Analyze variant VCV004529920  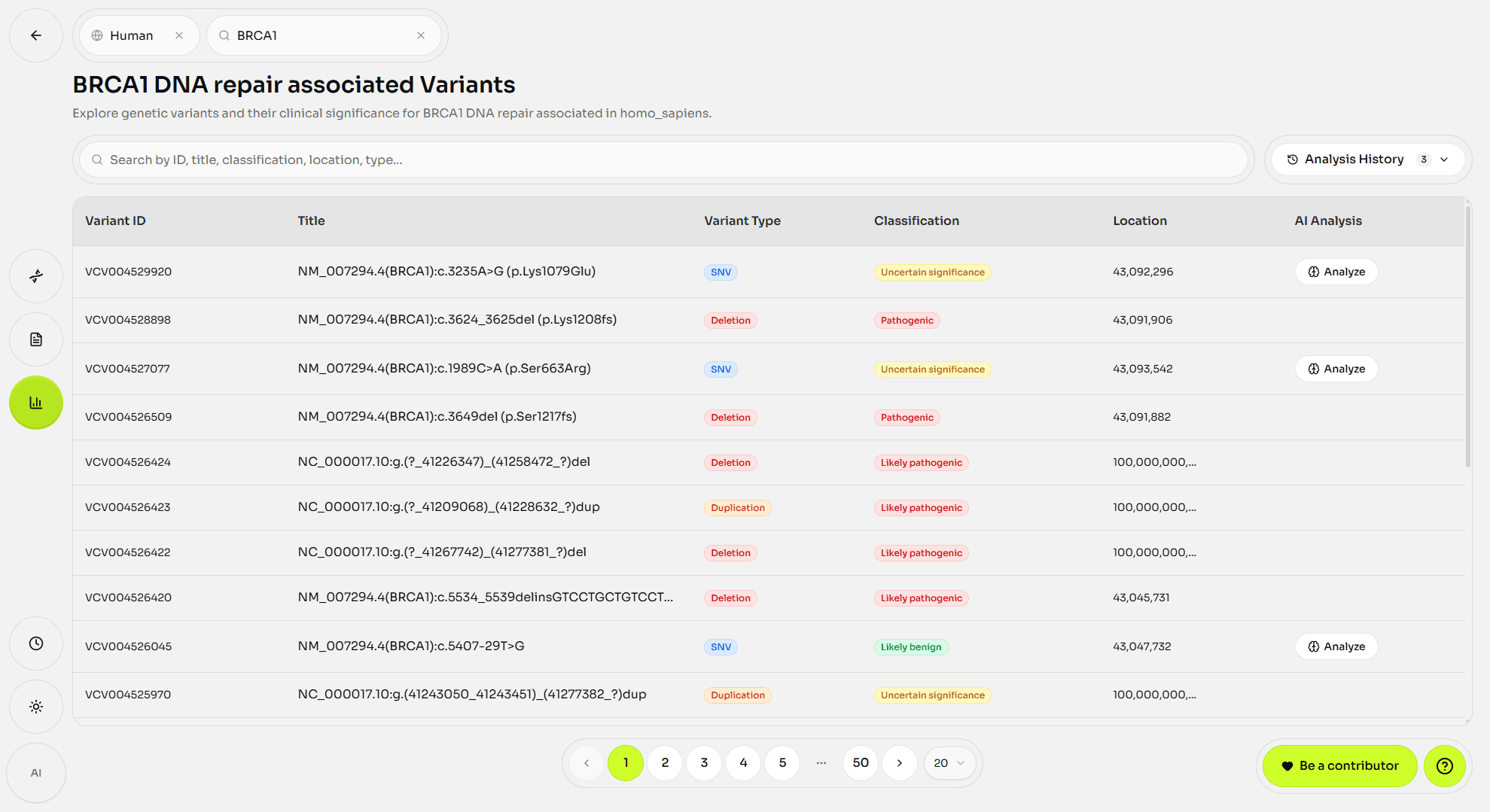tap(1336, 272)
